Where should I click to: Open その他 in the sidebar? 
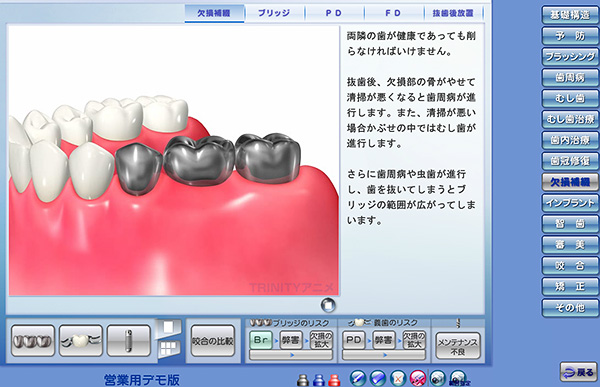(570, 307)
